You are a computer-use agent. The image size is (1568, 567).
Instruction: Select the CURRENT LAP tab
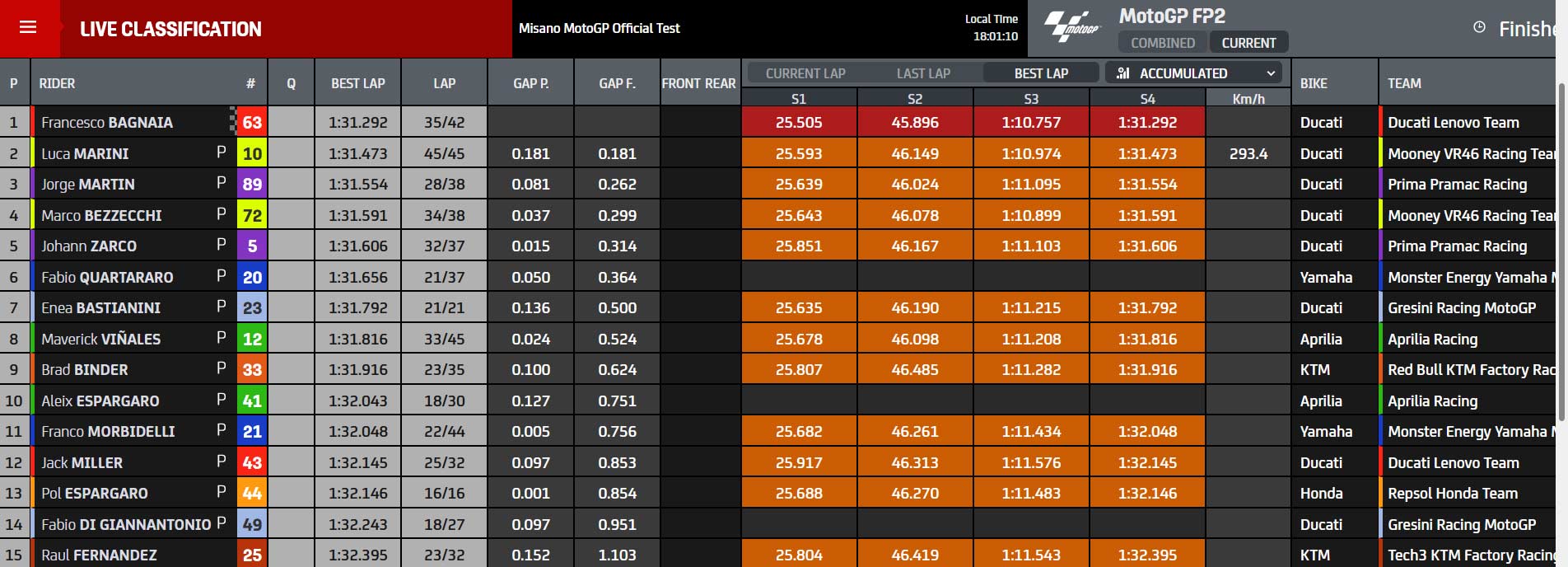point(805,73)
